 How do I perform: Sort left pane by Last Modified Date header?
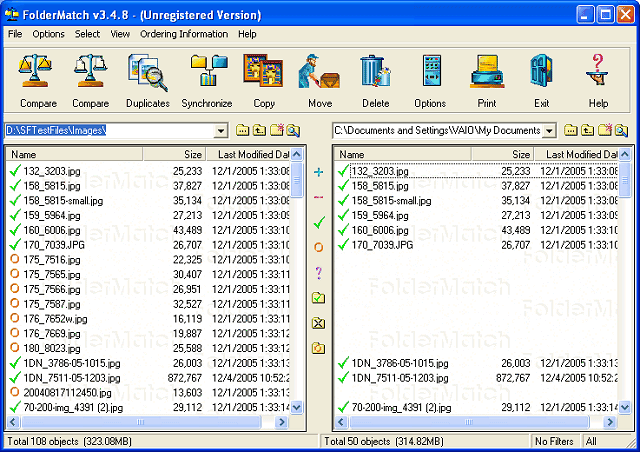coord(249,154)
